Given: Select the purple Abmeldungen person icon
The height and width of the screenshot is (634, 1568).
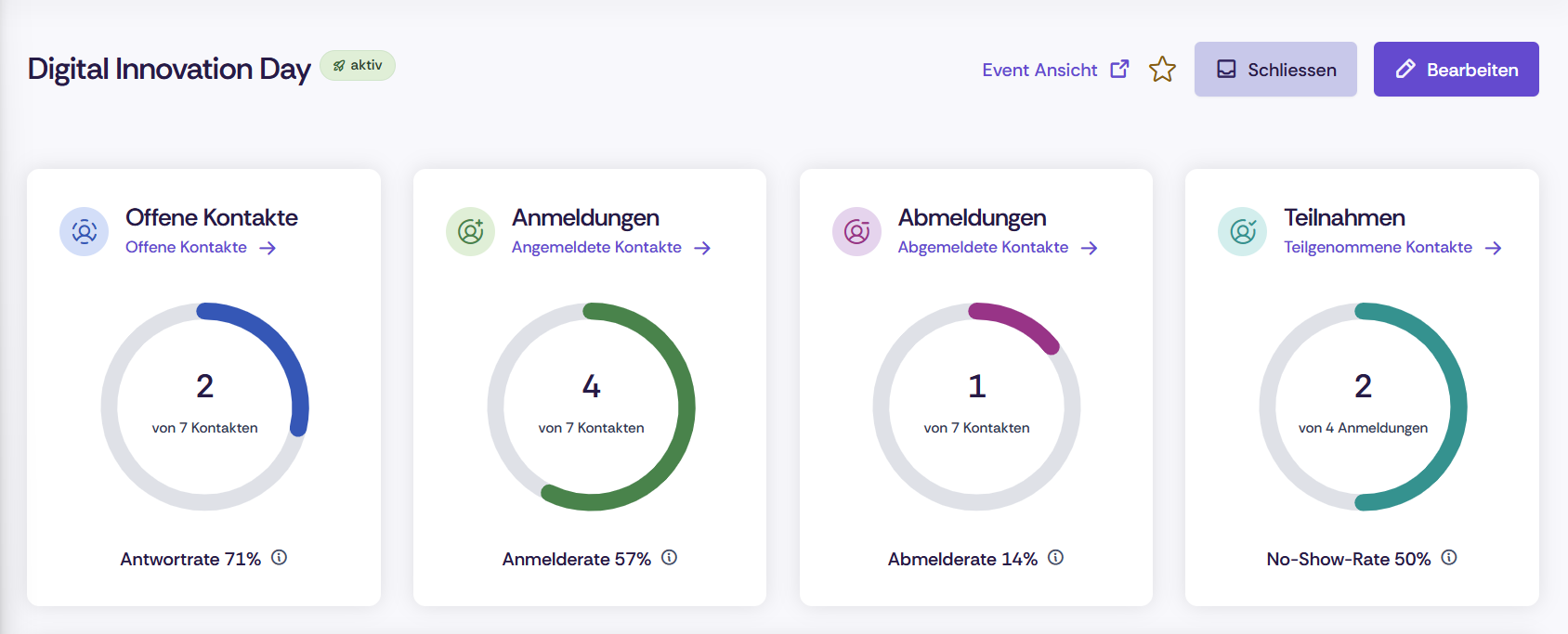Looking at the screenshot, I should 856,231.
